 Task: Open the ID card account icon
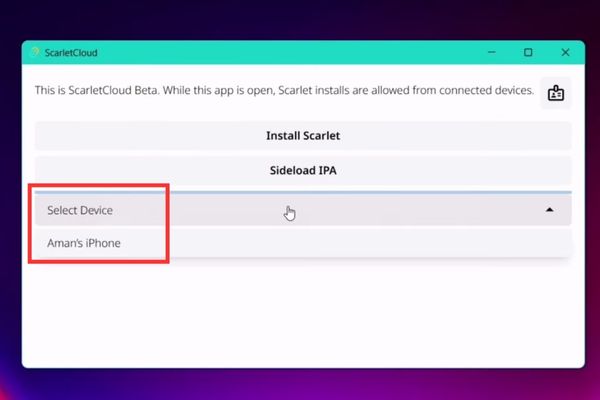[555, 93]
